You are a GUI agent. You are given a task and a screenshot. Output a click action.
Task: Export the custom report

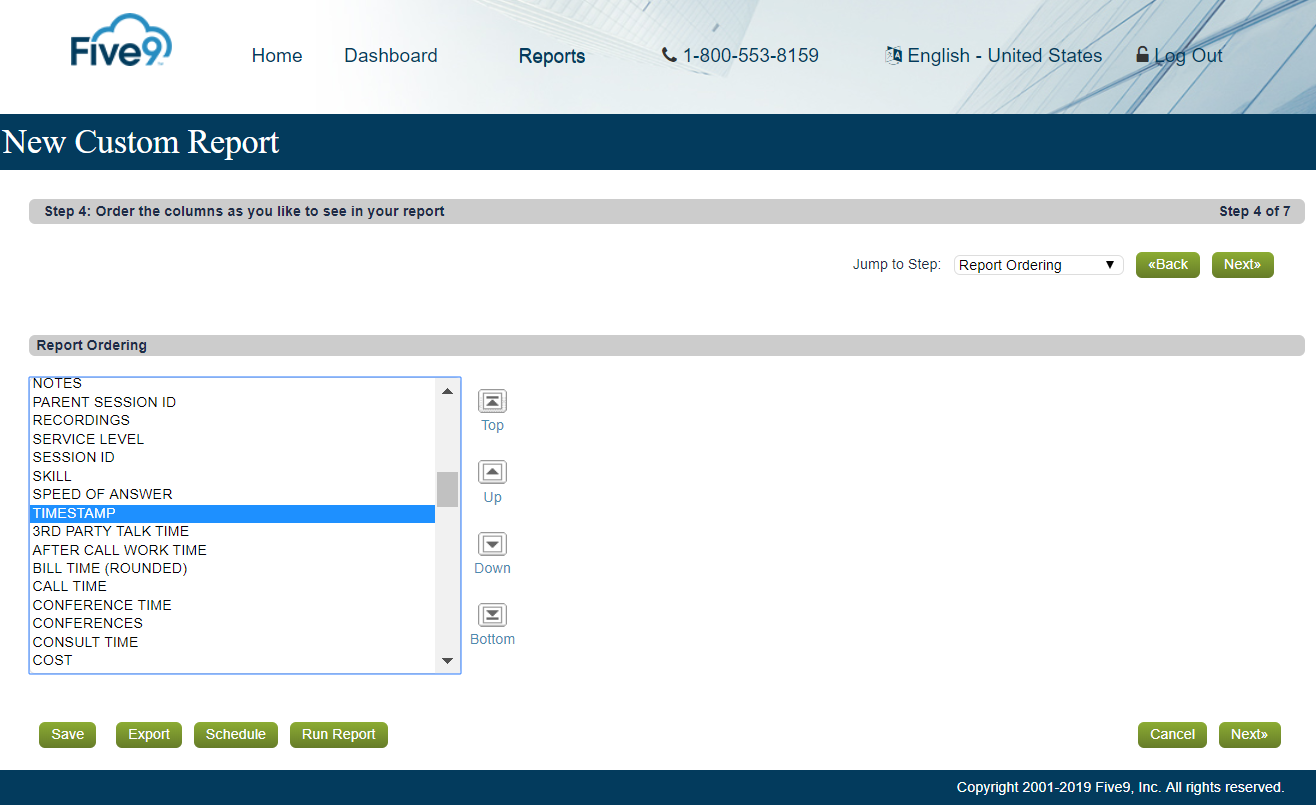tap(148, 734)
